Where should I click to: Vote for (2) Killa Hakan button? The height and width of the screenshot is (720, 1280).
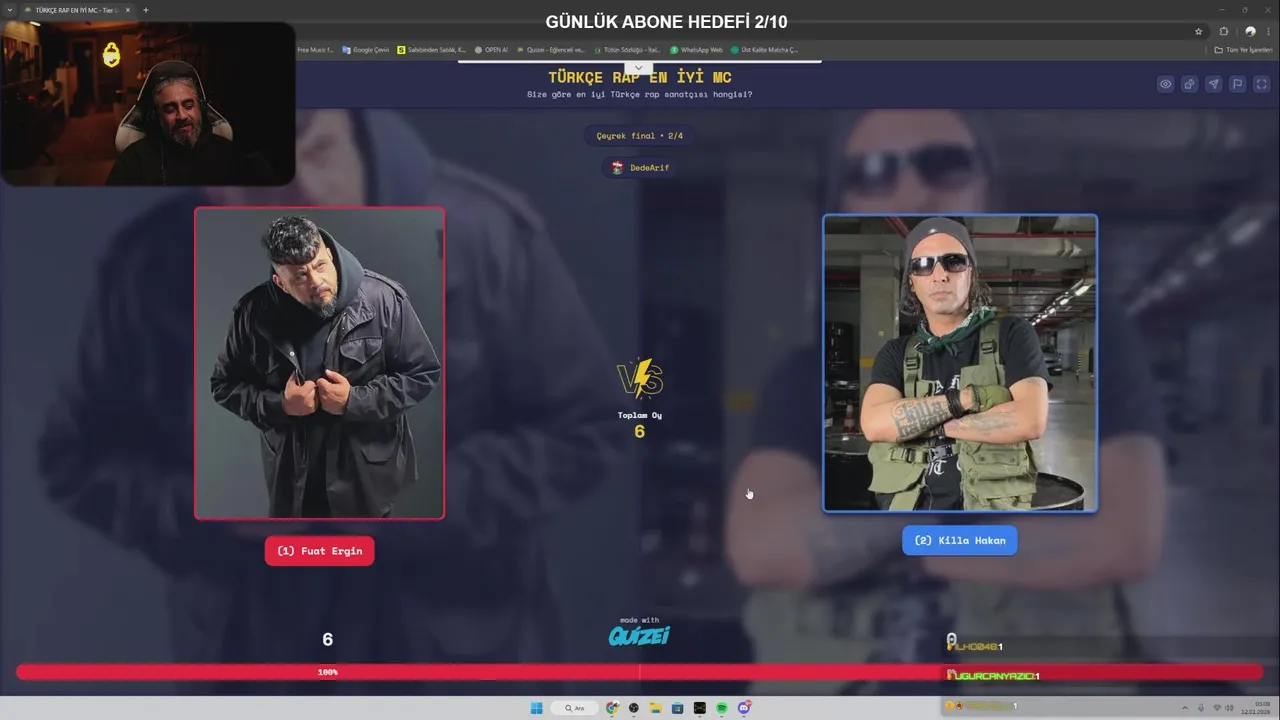[x=959, y=540]
